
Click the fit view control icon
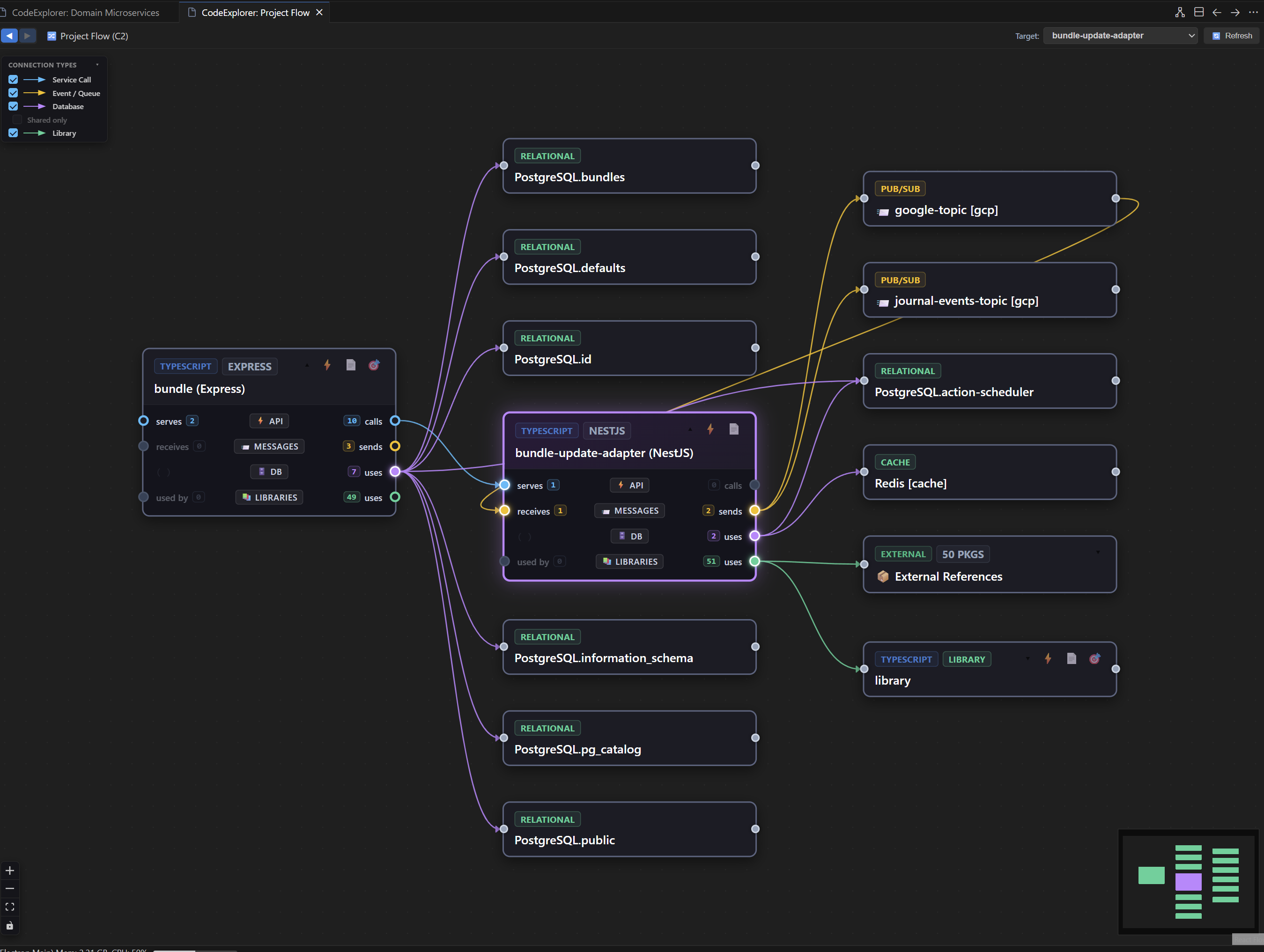click(x=10, y=908)
